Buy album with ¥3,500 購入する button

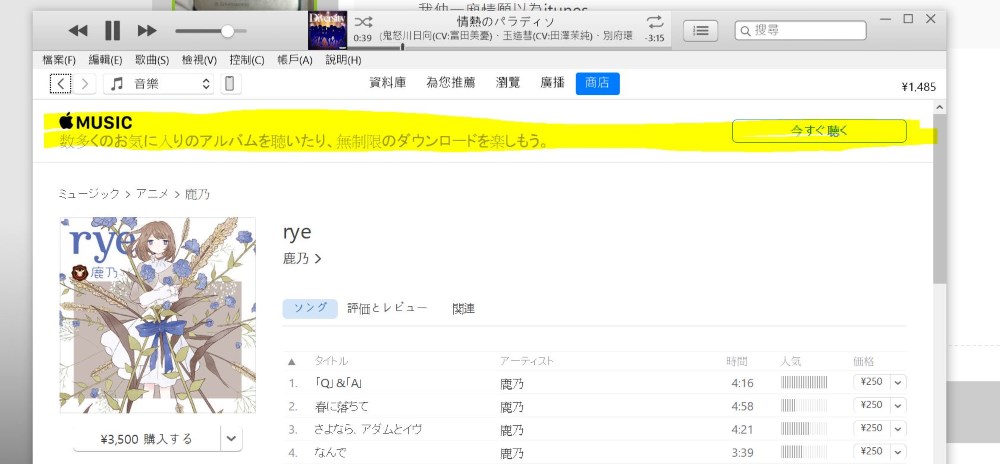coord(147,439)
